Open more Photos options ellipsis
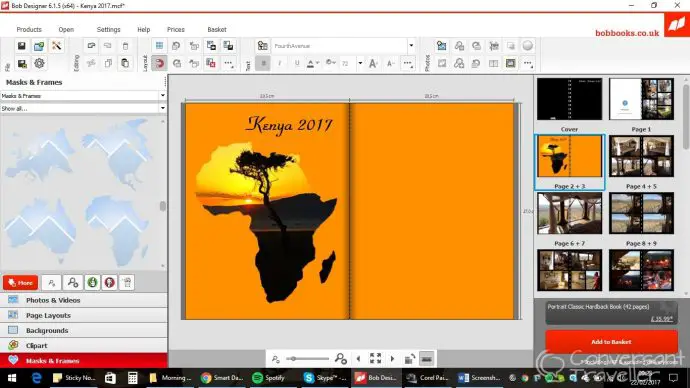 pyautogui.click(x=528, y=63)
